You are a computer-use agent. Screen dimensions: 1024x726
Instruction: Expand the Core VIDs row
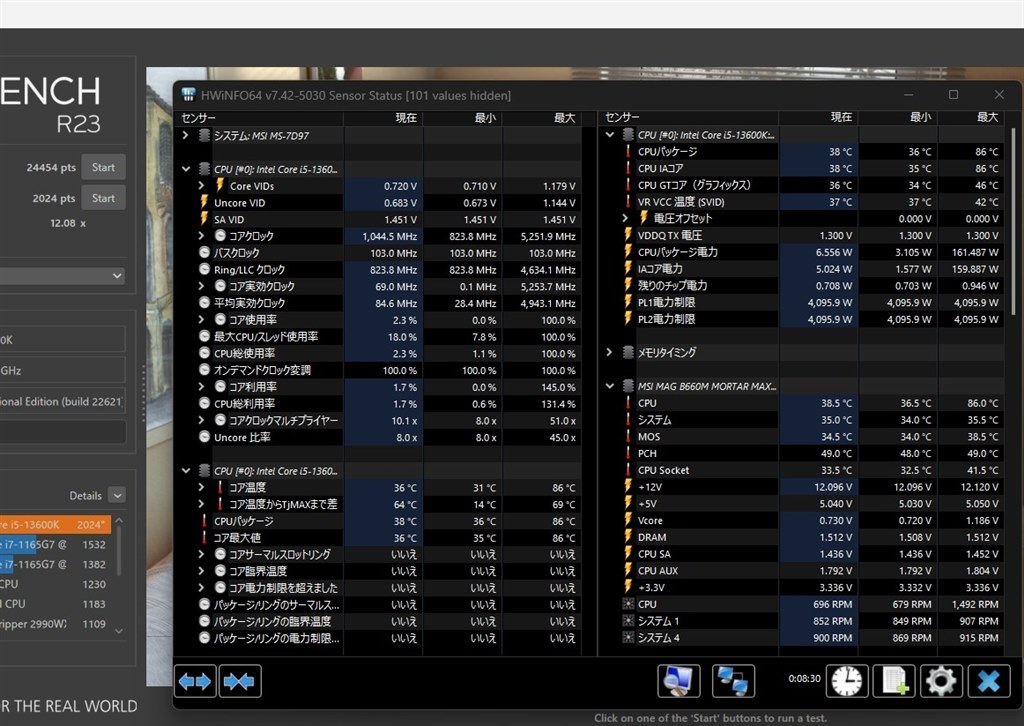[201, 186]
